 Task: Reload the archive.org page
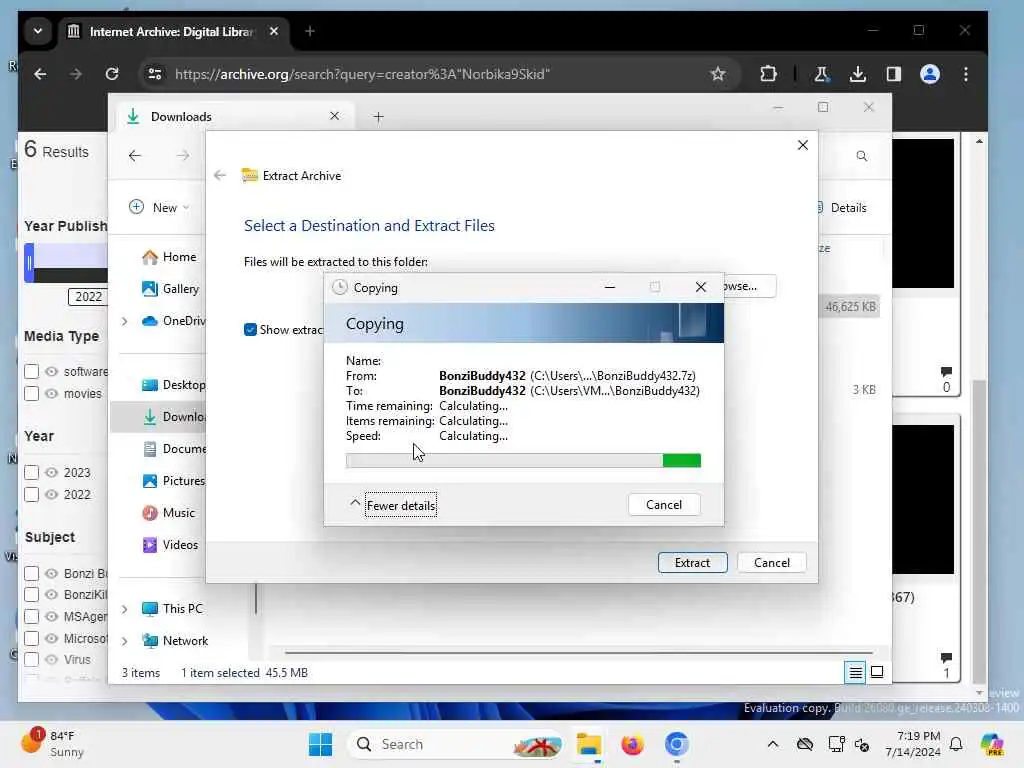point(112,74)
